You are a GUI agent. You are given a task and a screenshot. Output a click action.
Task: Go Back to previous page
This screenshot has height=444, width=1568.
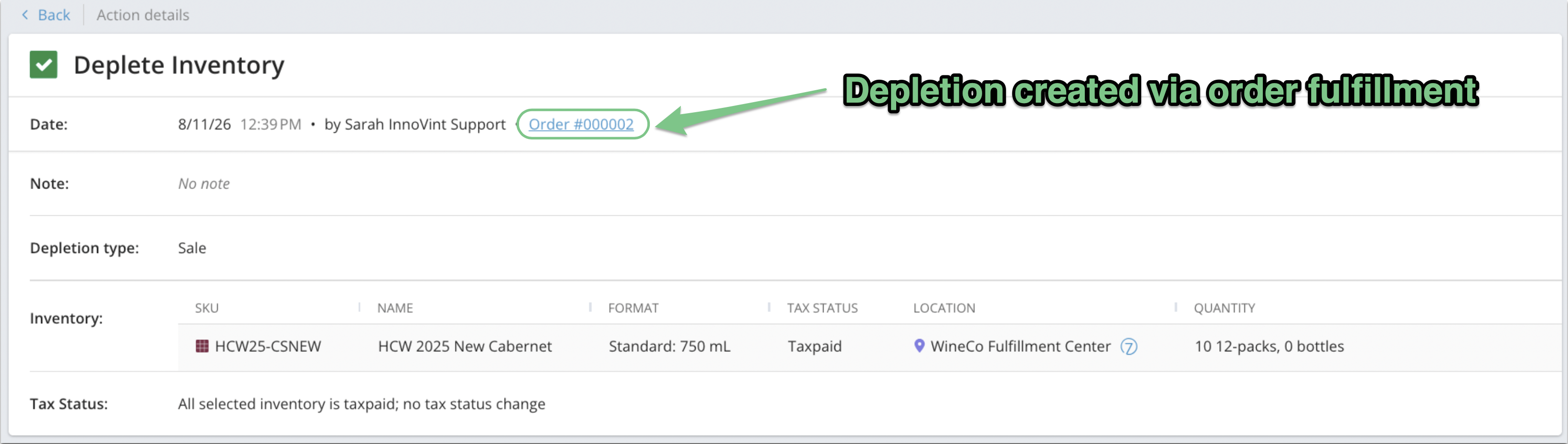point(53,15)
